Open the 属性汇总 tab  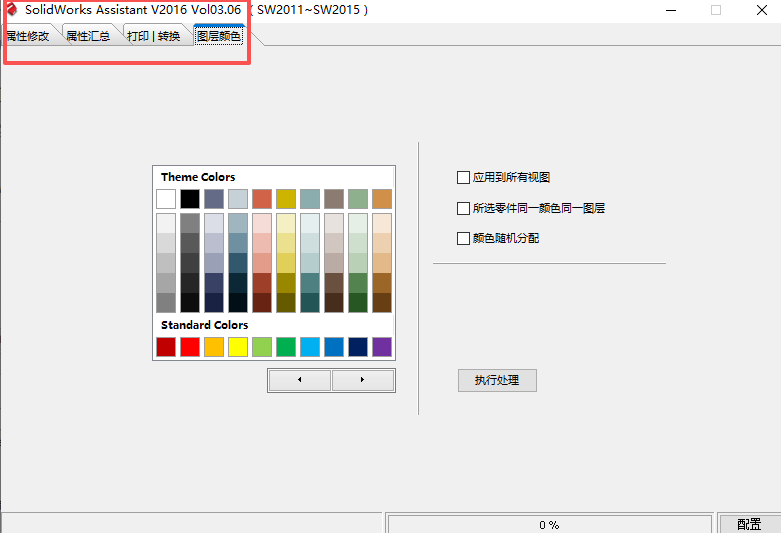88,36
